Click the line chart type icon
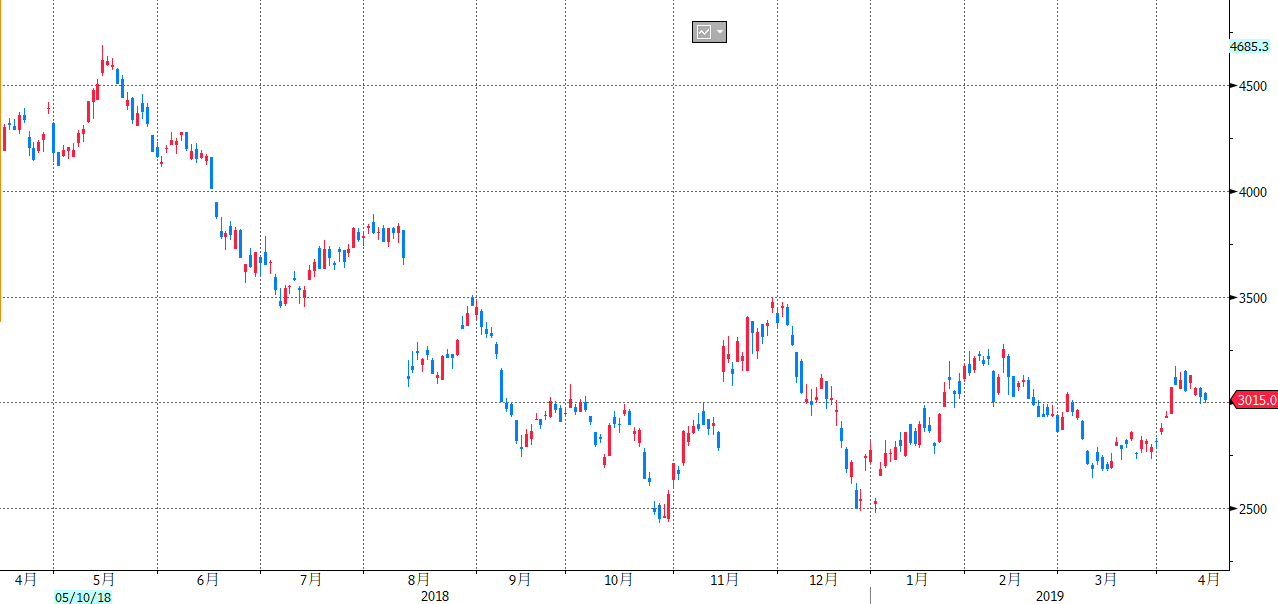 pyautogui.click(x=704, y=32)
